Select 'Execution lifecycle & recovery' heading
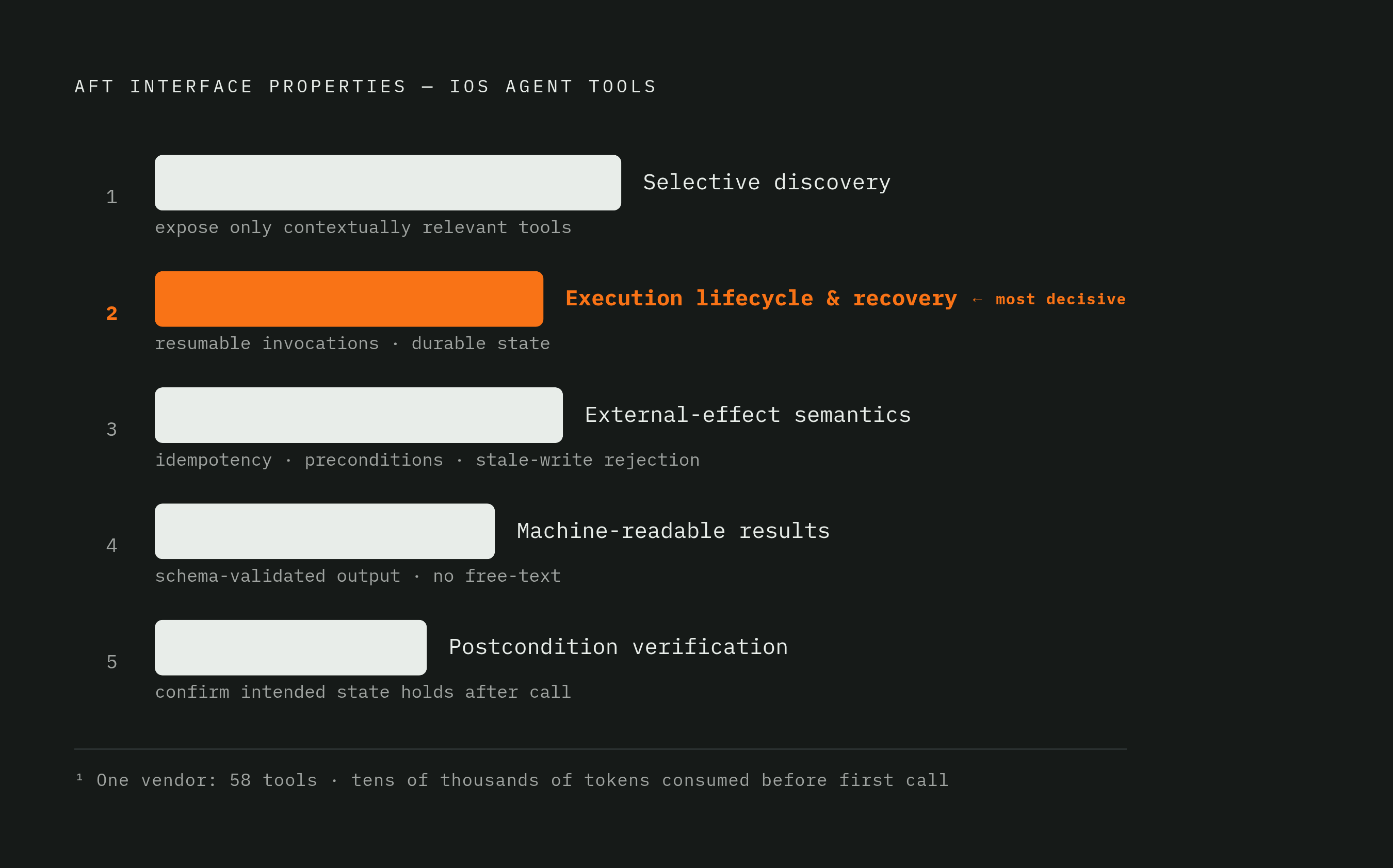Image resolution: width=1393 pixels, height=868 pixels. [x=761, y=299]
